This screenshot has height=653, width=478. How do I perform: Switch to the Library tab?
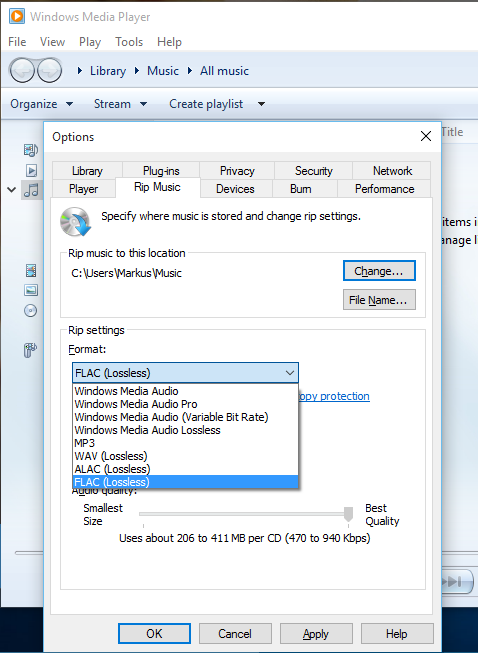(x=87, y=171)
